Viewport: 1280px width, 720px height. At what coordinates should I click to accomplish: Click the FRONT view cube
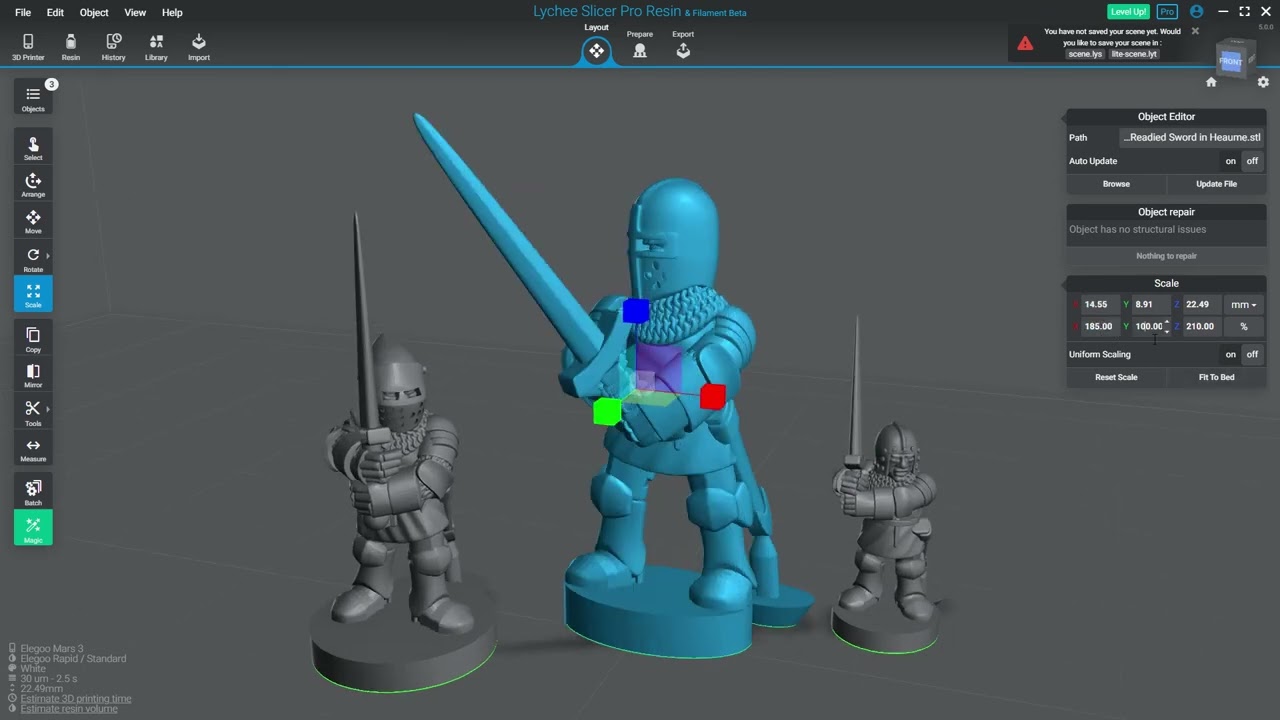tap(1231, 62)
